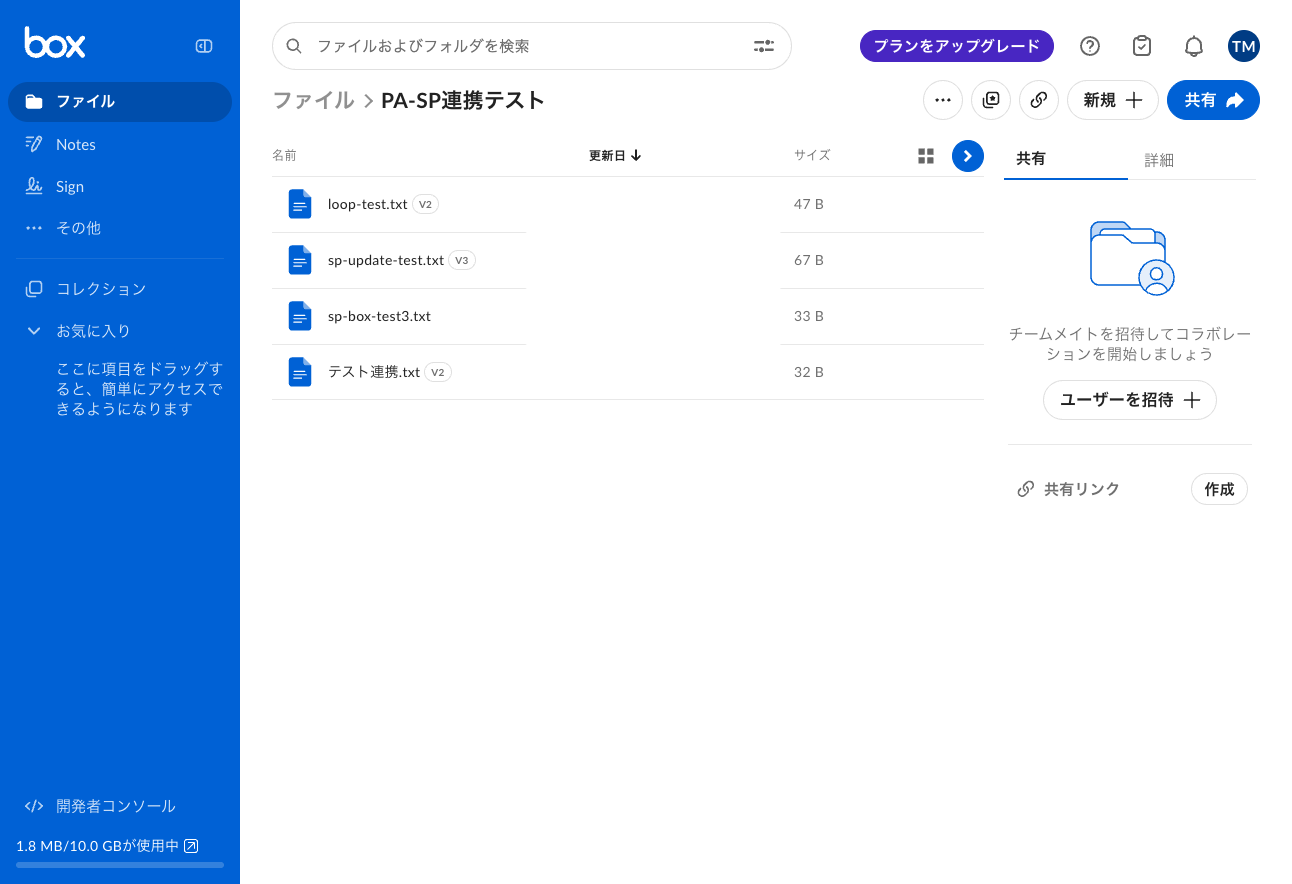Open the tasks clipboard icon
Image resolution: width=1292 pixels, height=884 pixels.
pos(1142,46)
